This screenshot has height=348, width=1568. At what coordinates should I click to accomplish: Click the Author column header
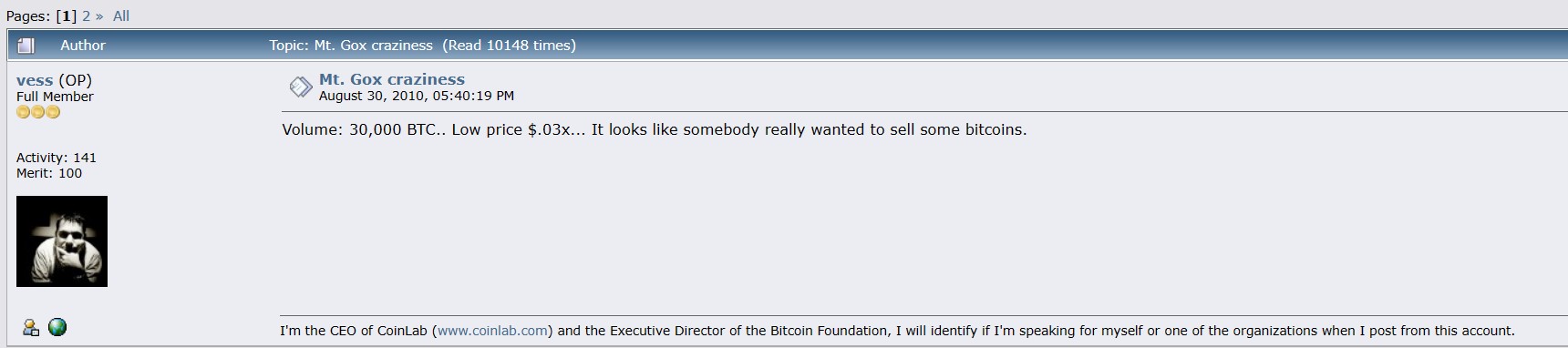pos(83,46)
